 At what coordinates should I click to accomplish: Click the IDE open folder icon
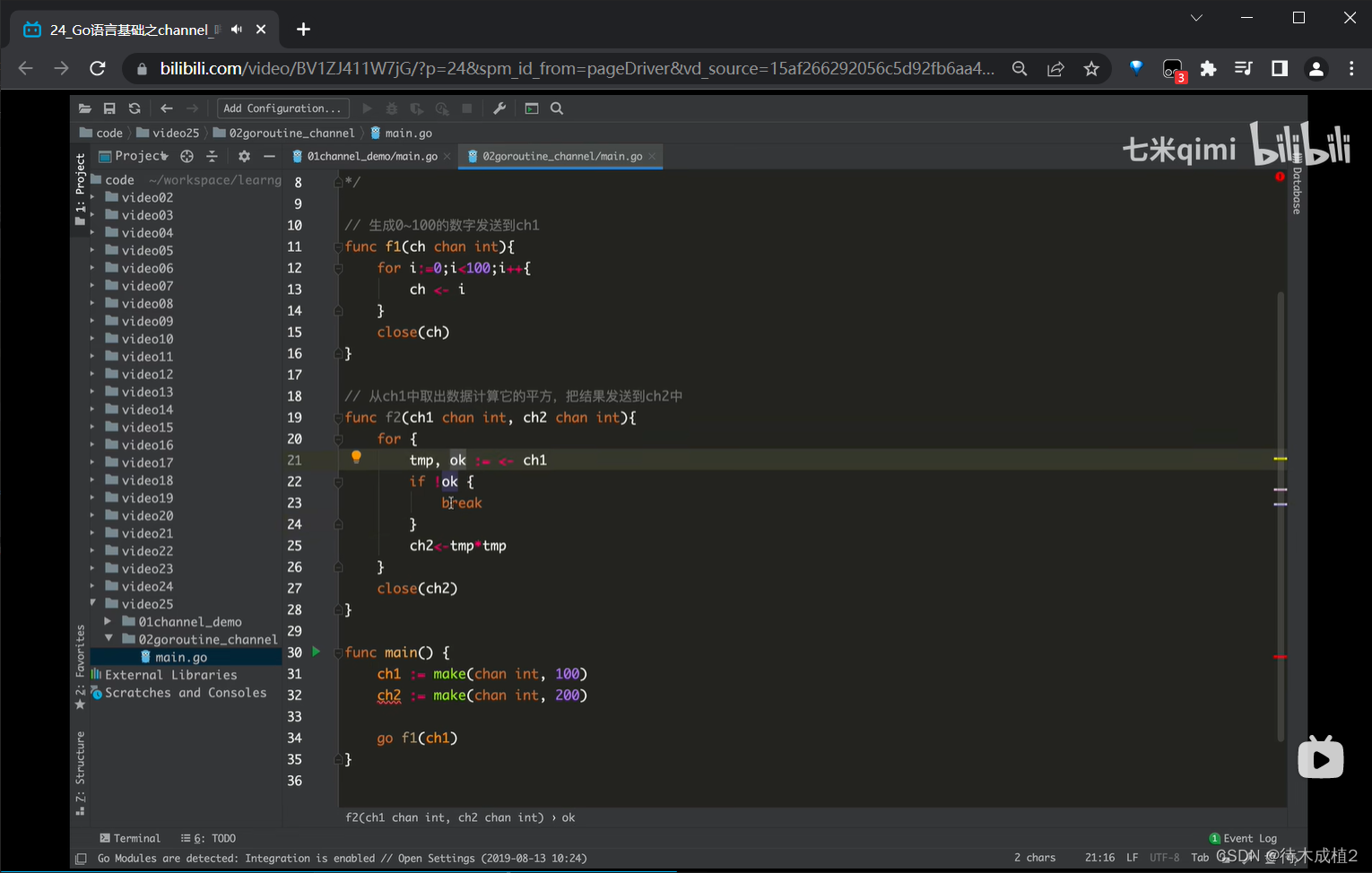pos(85,108)
